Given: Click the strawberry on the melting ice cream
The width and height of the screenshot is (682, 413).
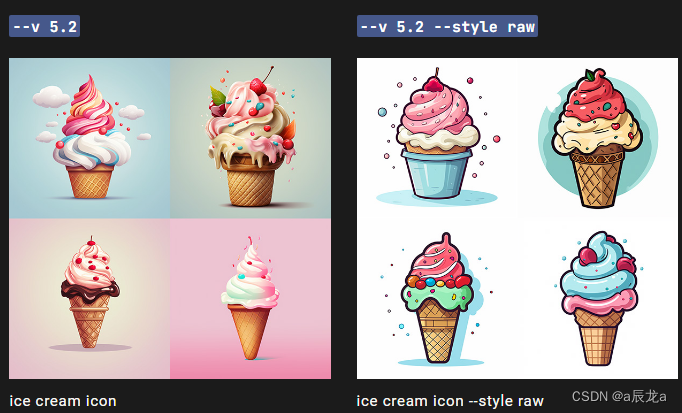Looking at the screenshot, I should (258, 87).
